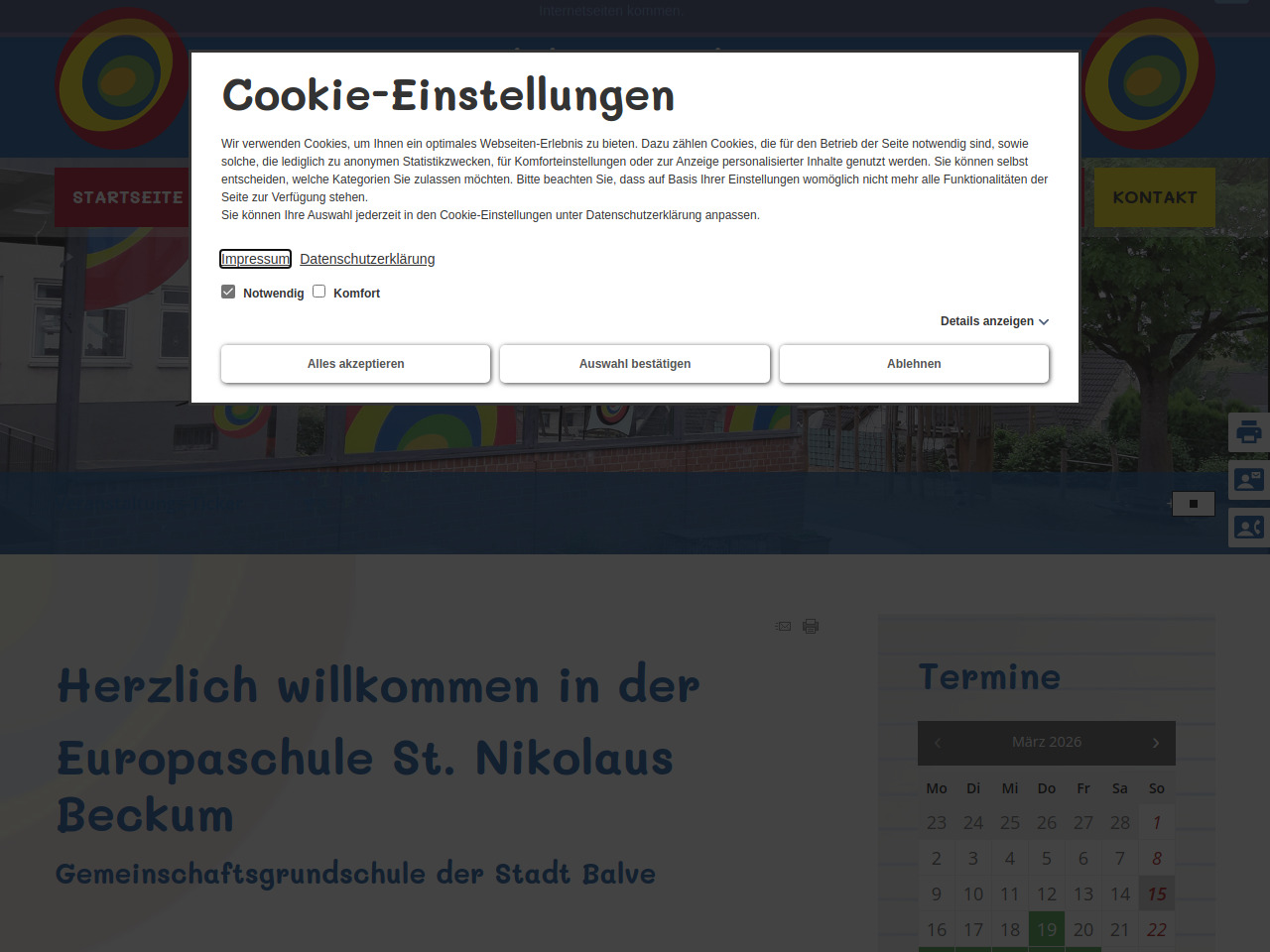Click the colorful school logo on left
This screenshot has width=1270, height=952.
pyautogui.click(x=121, y=78)
